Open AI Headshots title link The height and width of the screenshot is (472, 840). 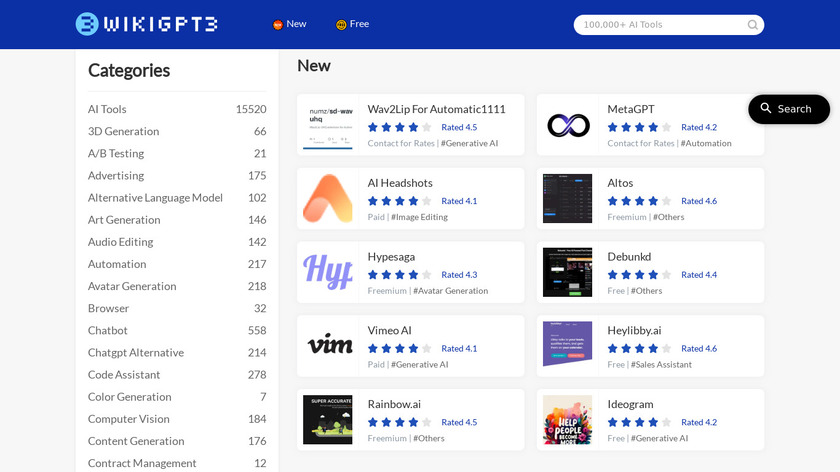coord(400,183)
